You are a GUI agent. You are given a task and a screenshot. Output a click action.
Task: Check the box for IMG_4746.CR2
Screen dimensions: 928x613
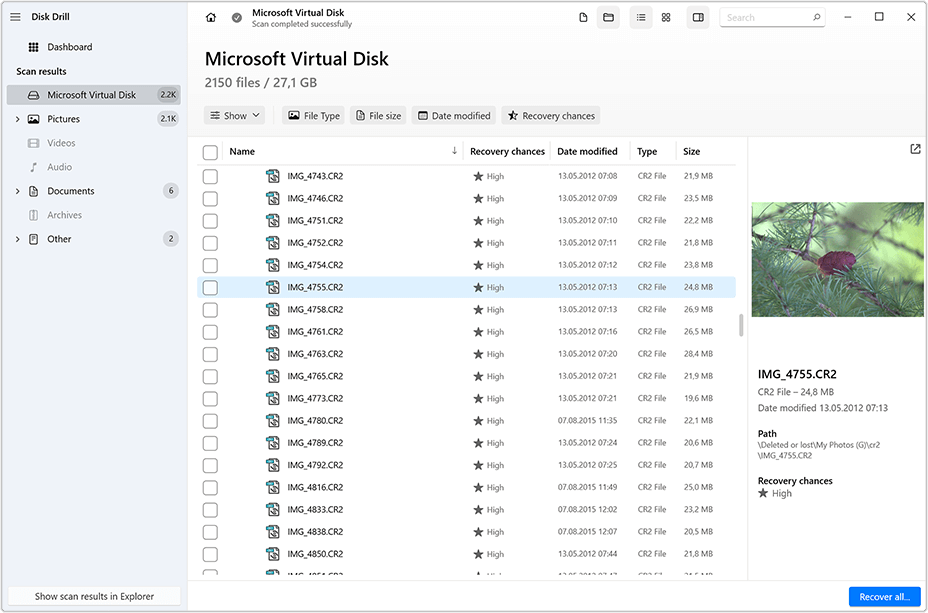[210, 199]
